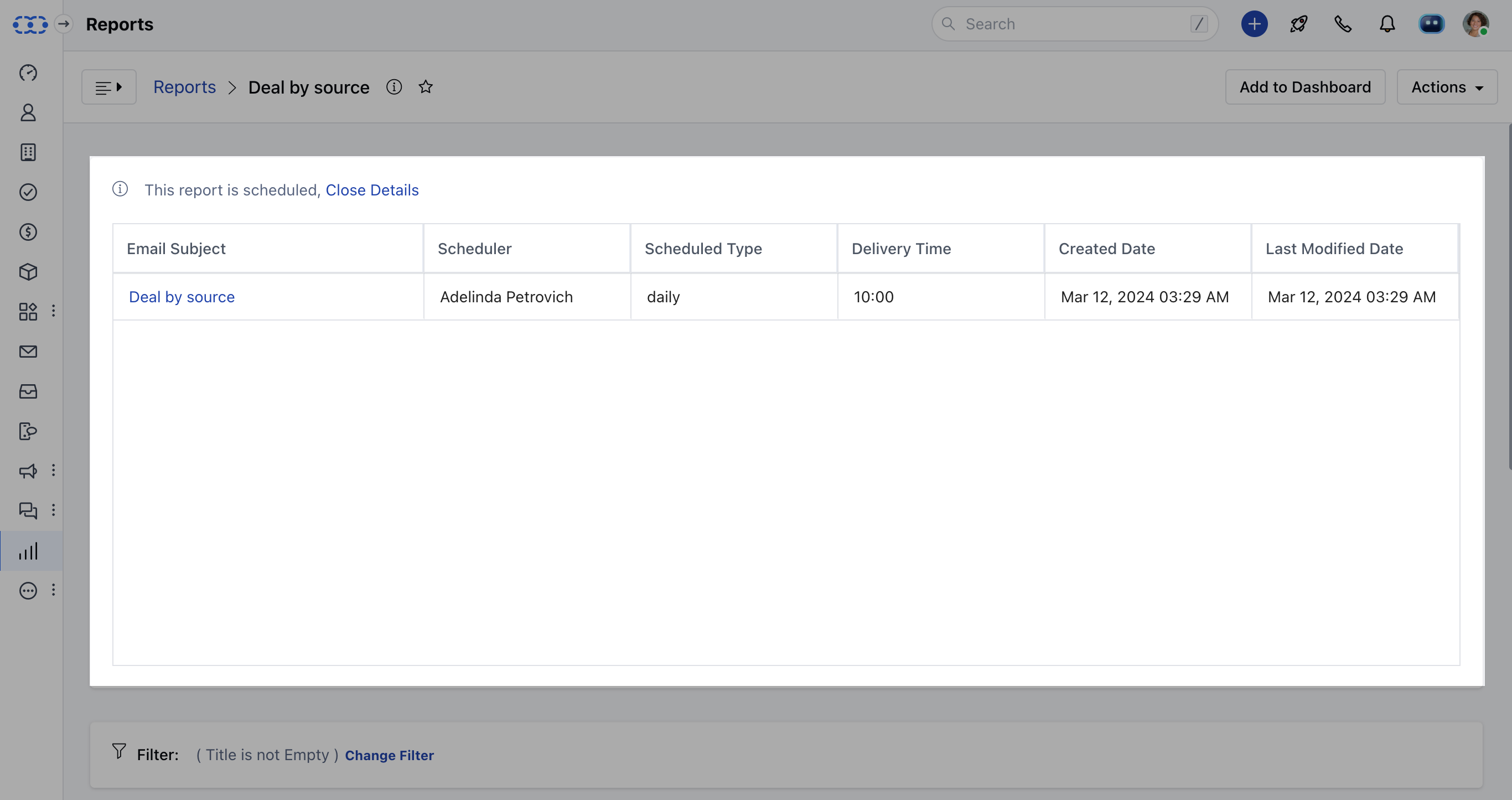Open Deals dollar icon in sidebar
This screenshot has height=800, width=1512.
point(28,232)
